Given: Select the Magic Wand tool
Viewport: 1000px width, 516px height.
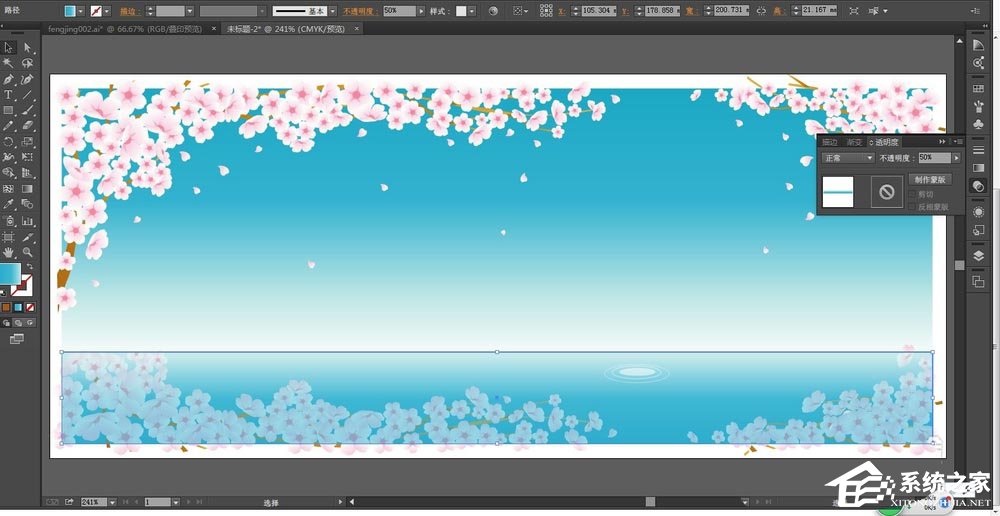Looking at the screenshot, I should point(8,62).
